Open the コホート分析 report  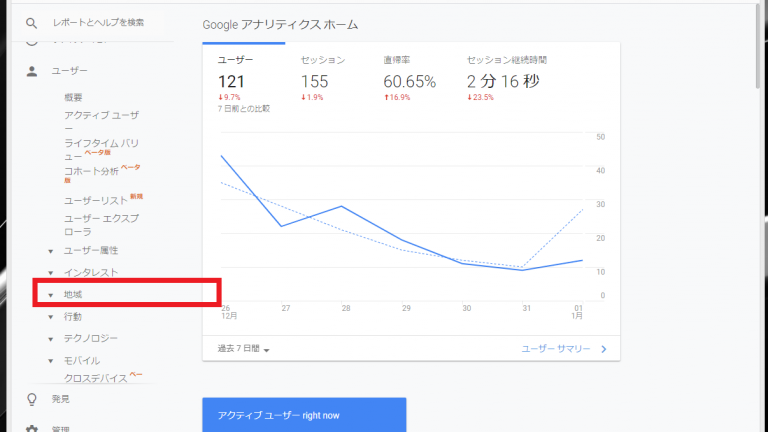102,173
